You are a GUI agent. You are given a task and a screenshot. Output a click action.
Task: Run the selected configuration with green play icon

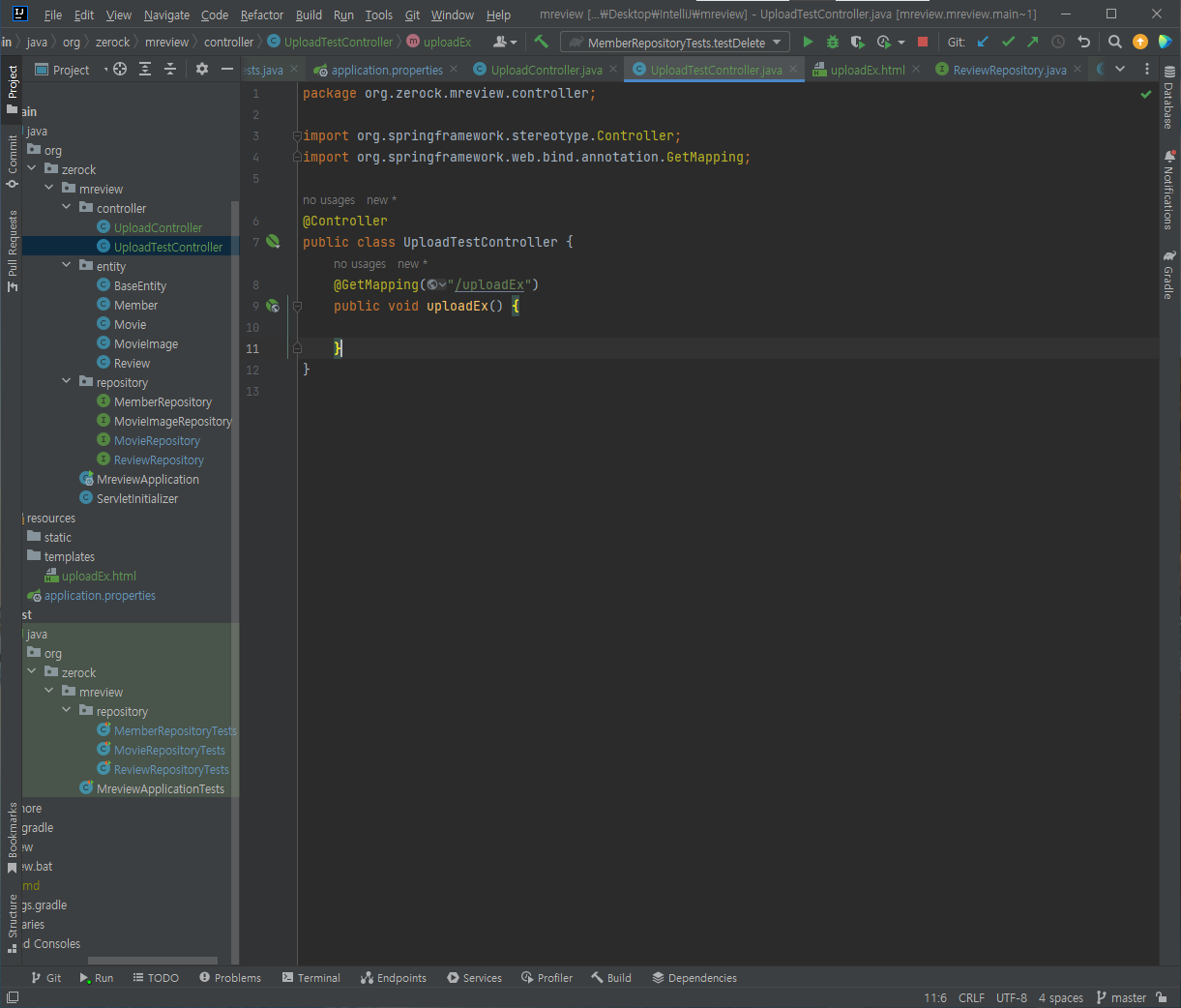(809, 42)
